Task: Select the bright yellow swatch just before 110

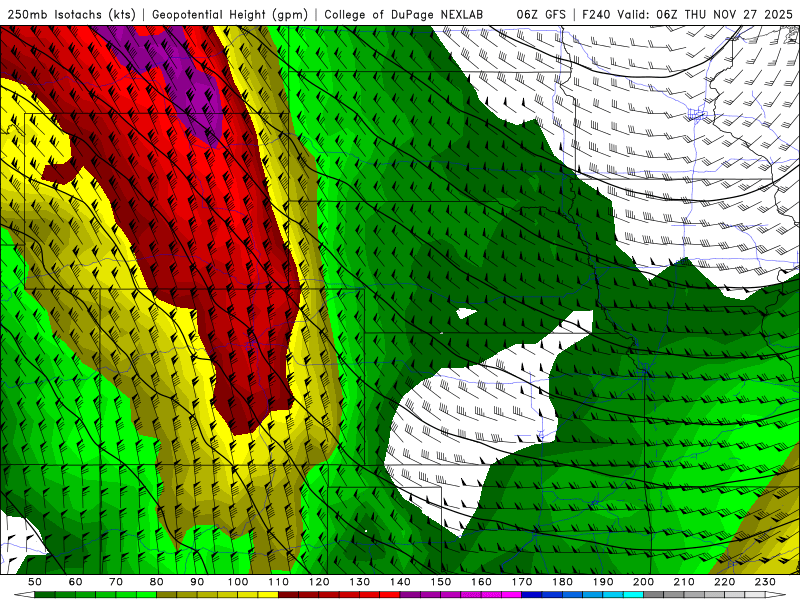Action: tap(268, 595)
